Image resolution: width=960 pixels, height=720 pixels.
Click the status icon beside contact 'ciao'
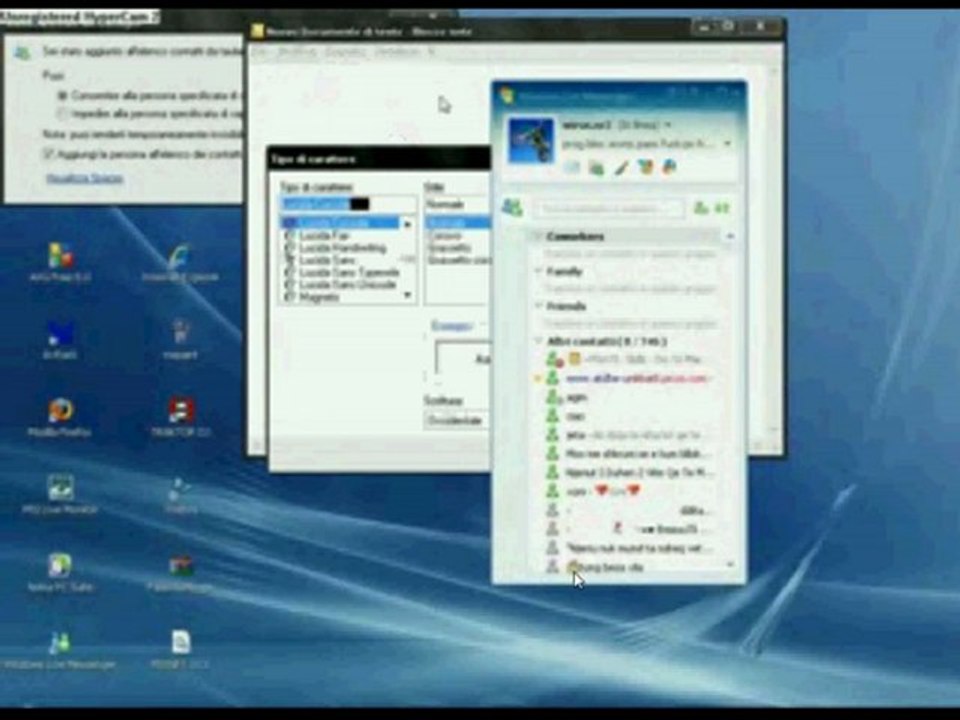tap(553, 416)
